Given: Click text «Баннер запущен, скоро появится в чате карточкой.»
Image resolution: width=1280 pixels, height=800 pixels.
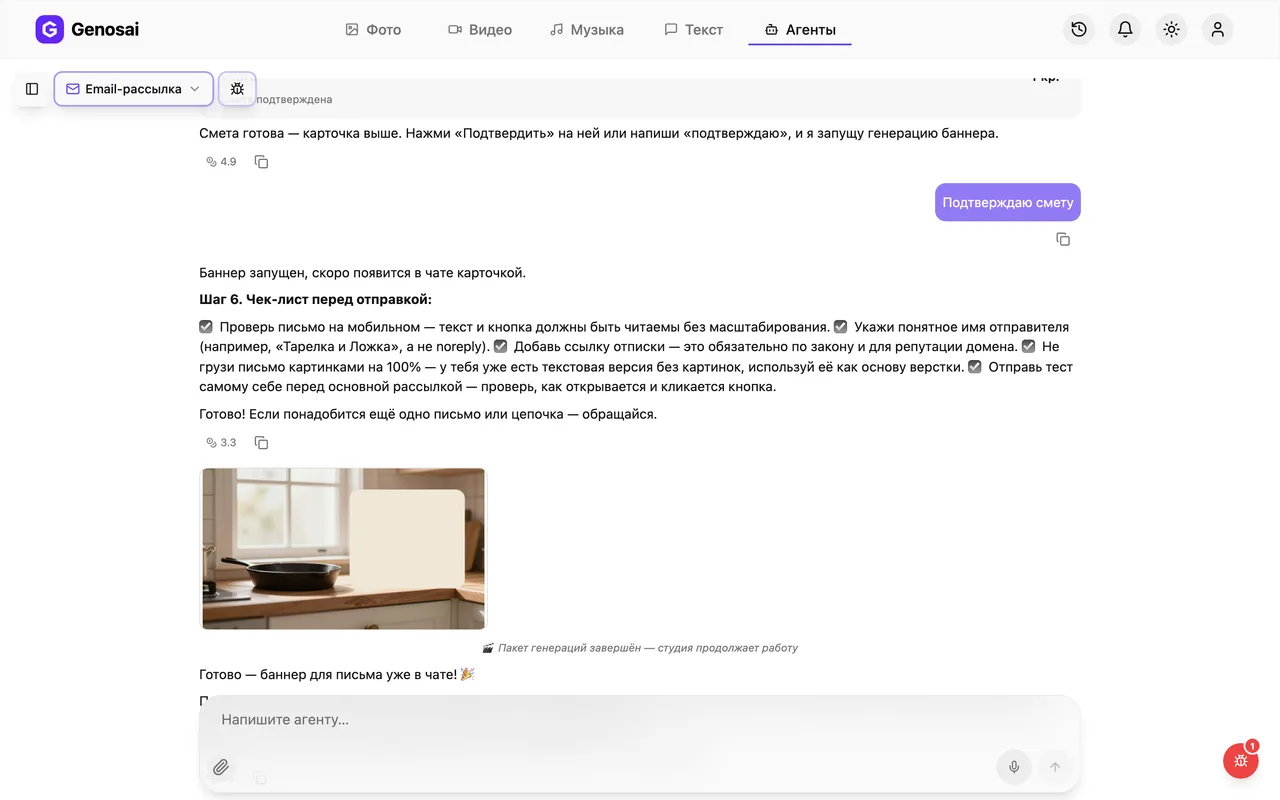Looking at the screenshot, I should click(362, 272).
